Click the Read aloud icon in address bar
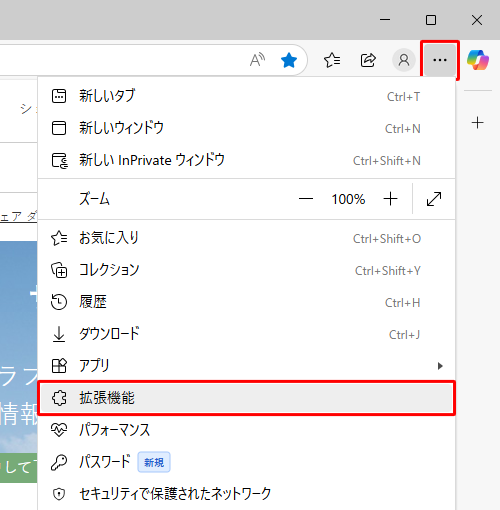 click(x=257, y=60)
